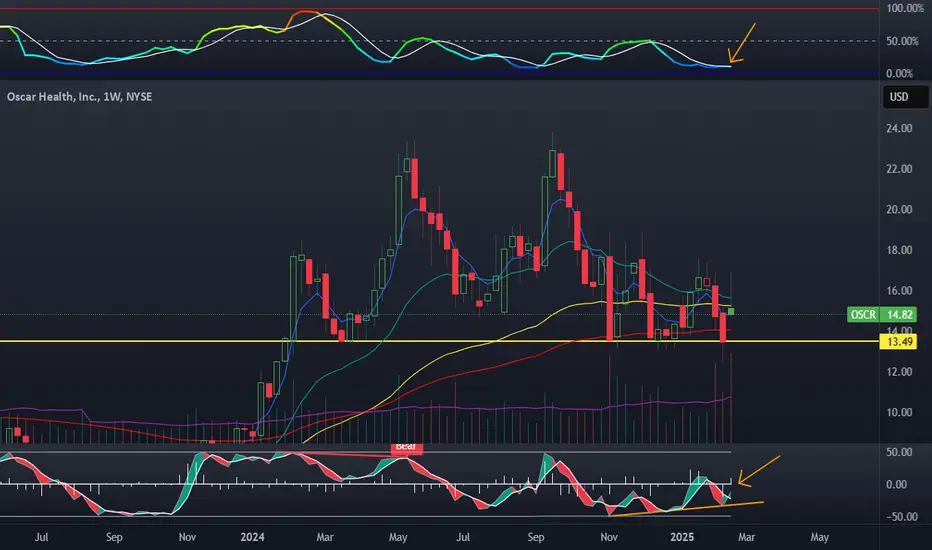This screenshot has width=932, height=550.
Task: Click the Nov label just before 2024
Action: 187,537
